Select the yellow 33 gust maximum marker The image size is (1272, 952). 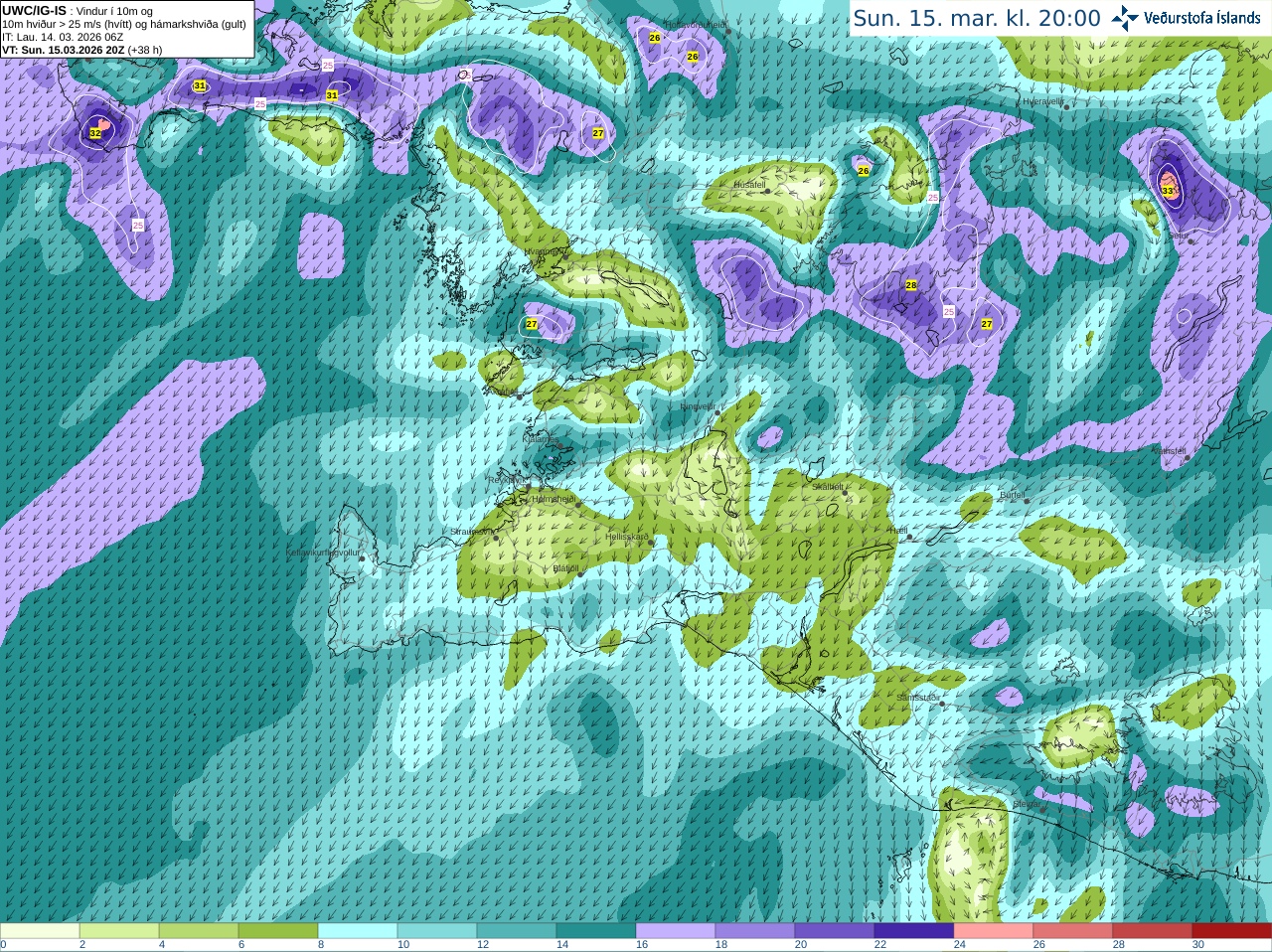coord(1168,190)
